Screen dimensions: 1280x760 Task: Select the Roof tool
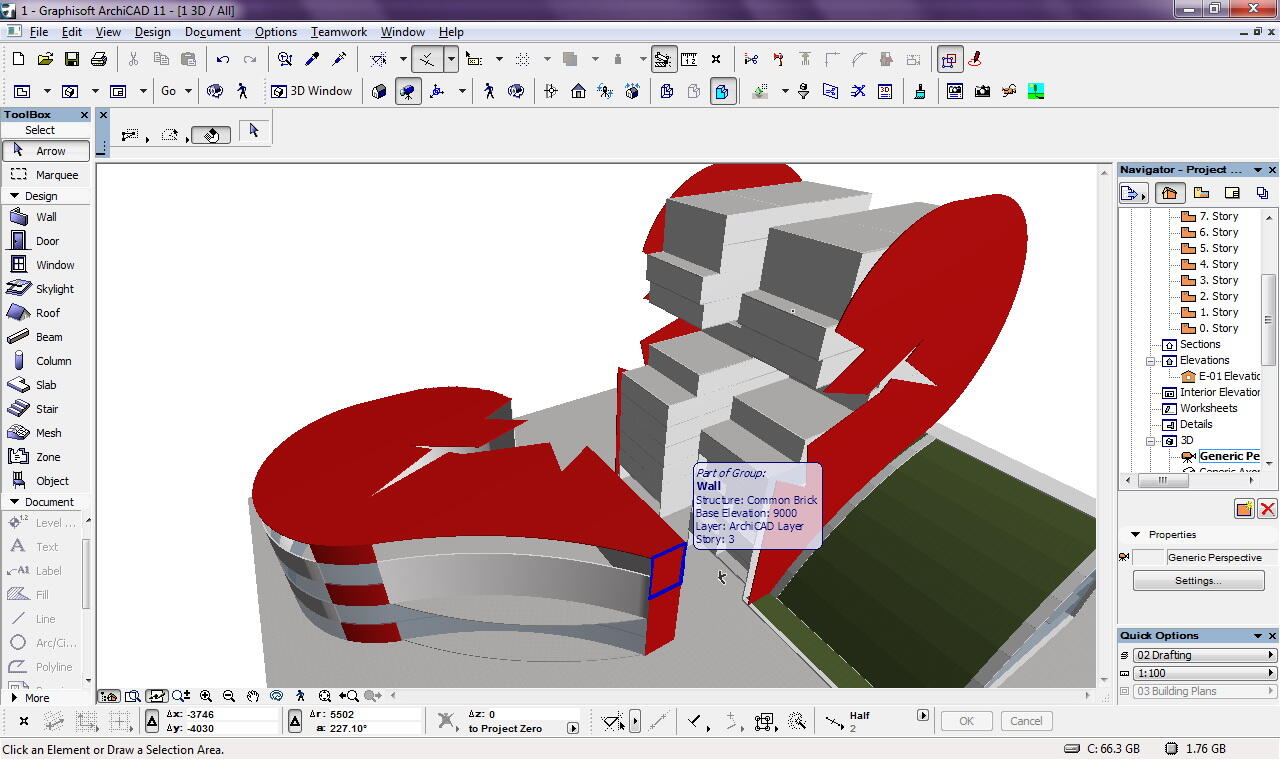[46, 313]
